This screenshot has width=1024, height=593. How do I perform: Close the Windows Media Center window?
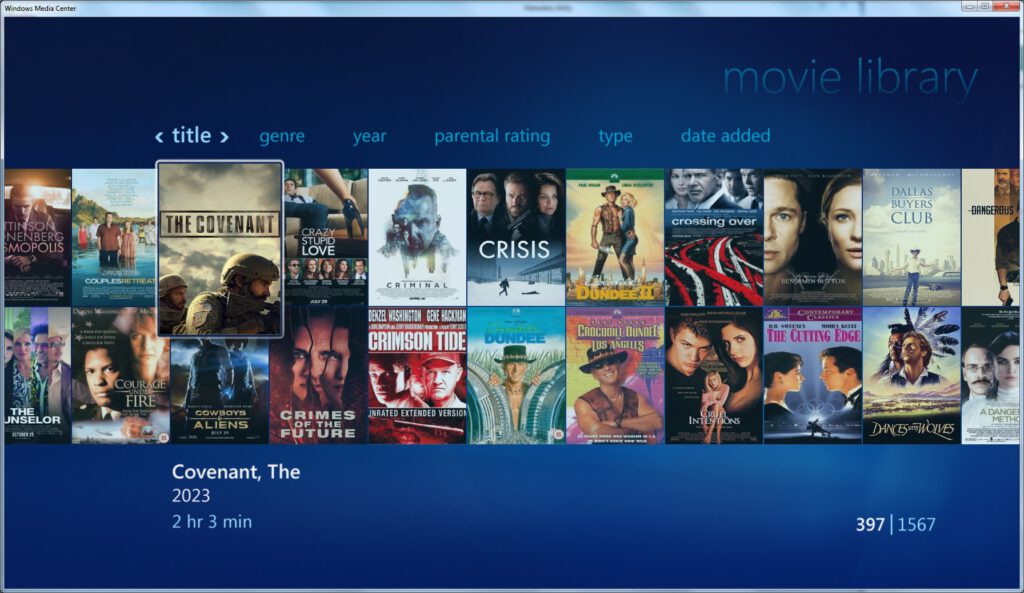coord(1006,7)
